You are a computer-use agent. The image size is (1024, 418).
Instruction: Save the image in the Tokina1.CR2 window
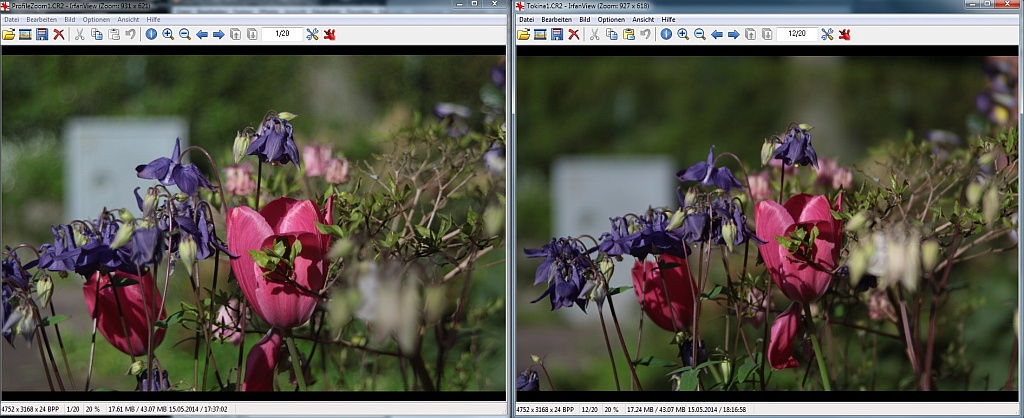(557, 34)
